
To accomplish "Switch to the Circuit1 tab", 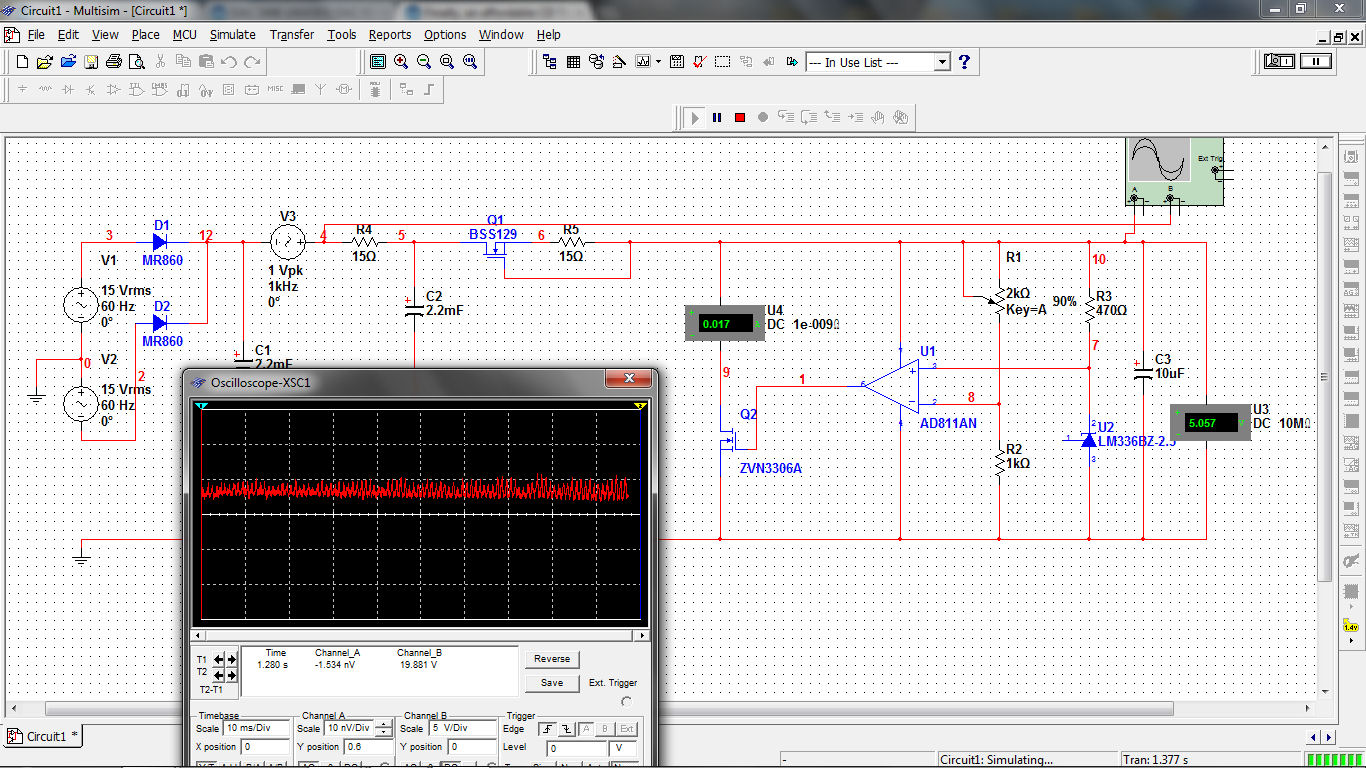I will tap(45, 736).
